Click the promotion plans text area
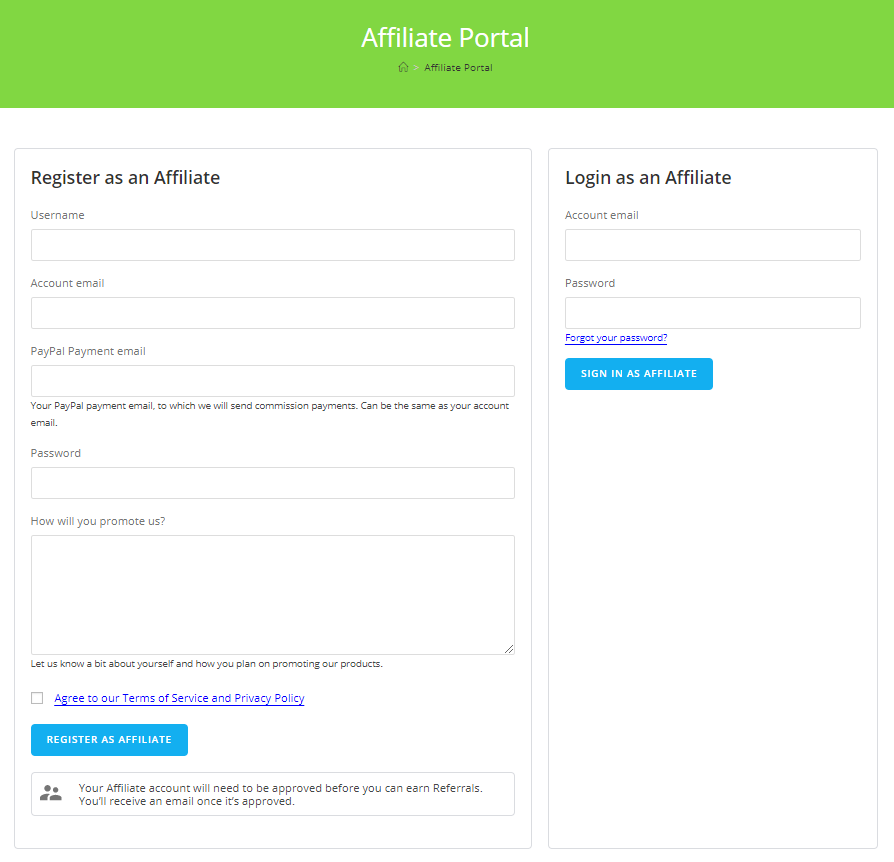The height and width of the screenshot is (862, 894). point(272,594)
